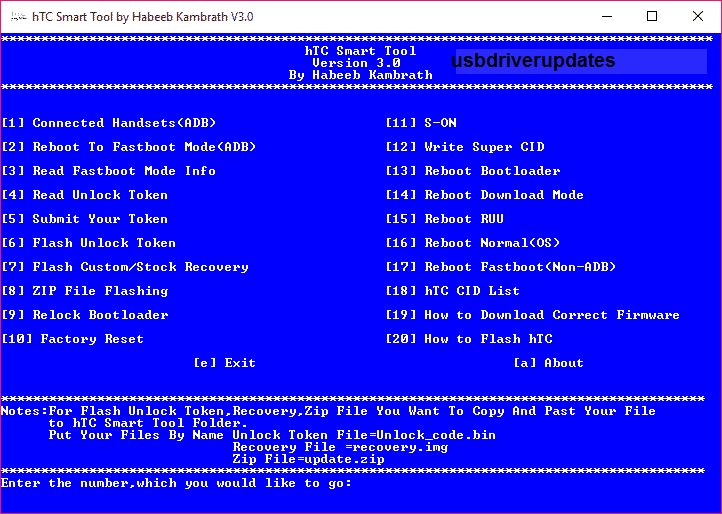The height and width of the screenshot is (514, 722).
Task: Select option [2] Reboot To Fastboot Mode(ADB)
Action: (129, 147)
